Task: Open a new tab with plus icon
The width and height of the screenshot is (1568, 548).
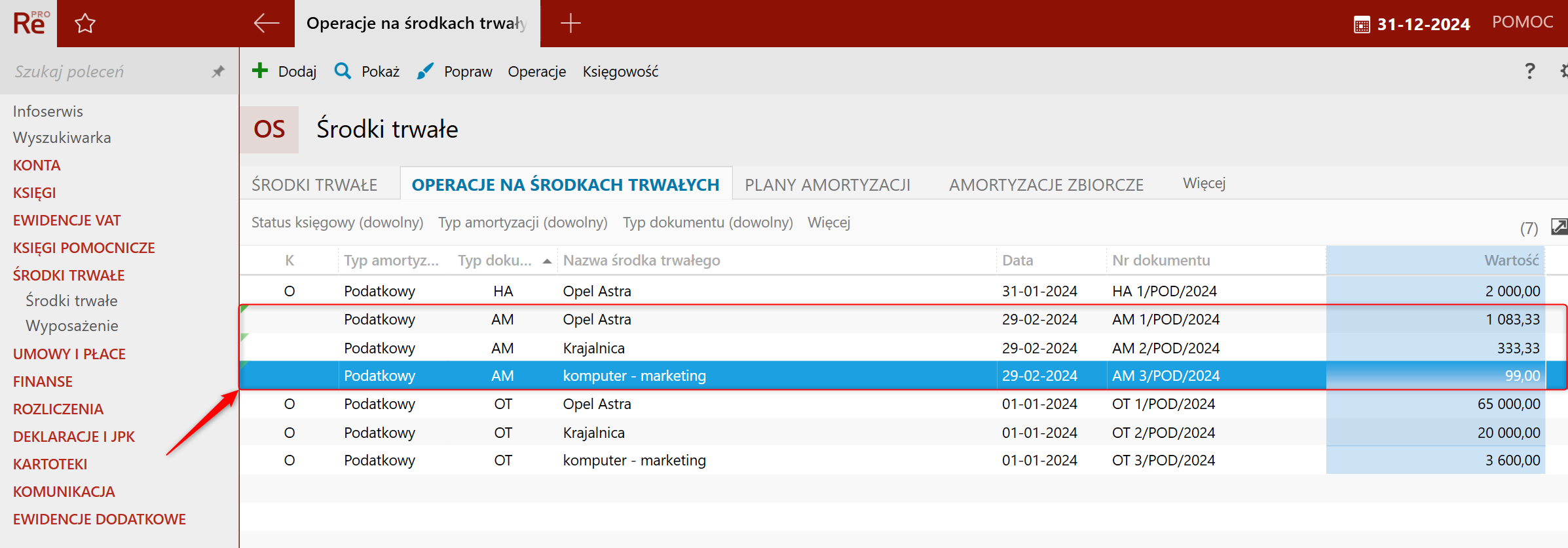Action: (x=570, y=24)
